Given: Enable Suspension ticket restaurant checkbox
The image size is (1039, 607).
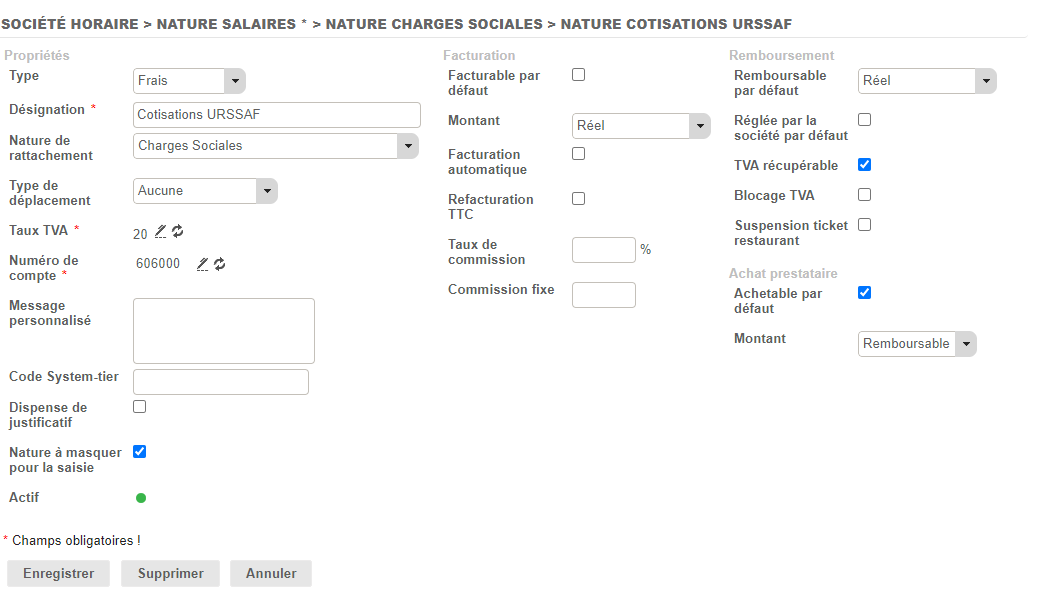Looking at the screenshot, I should [x=865, y=225].
